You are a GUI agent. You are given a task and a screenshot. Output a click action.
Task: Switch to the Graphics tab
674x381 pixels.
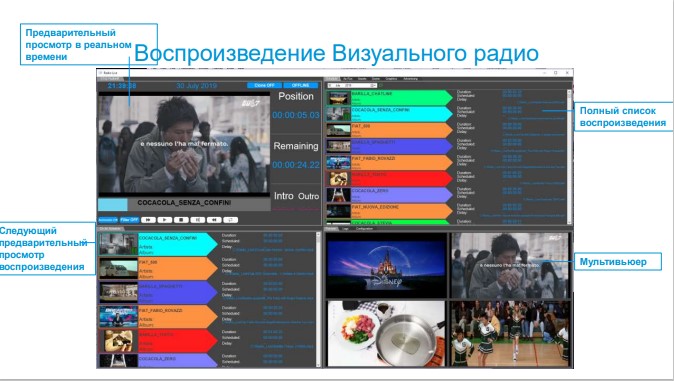click(x=391, y=79)
